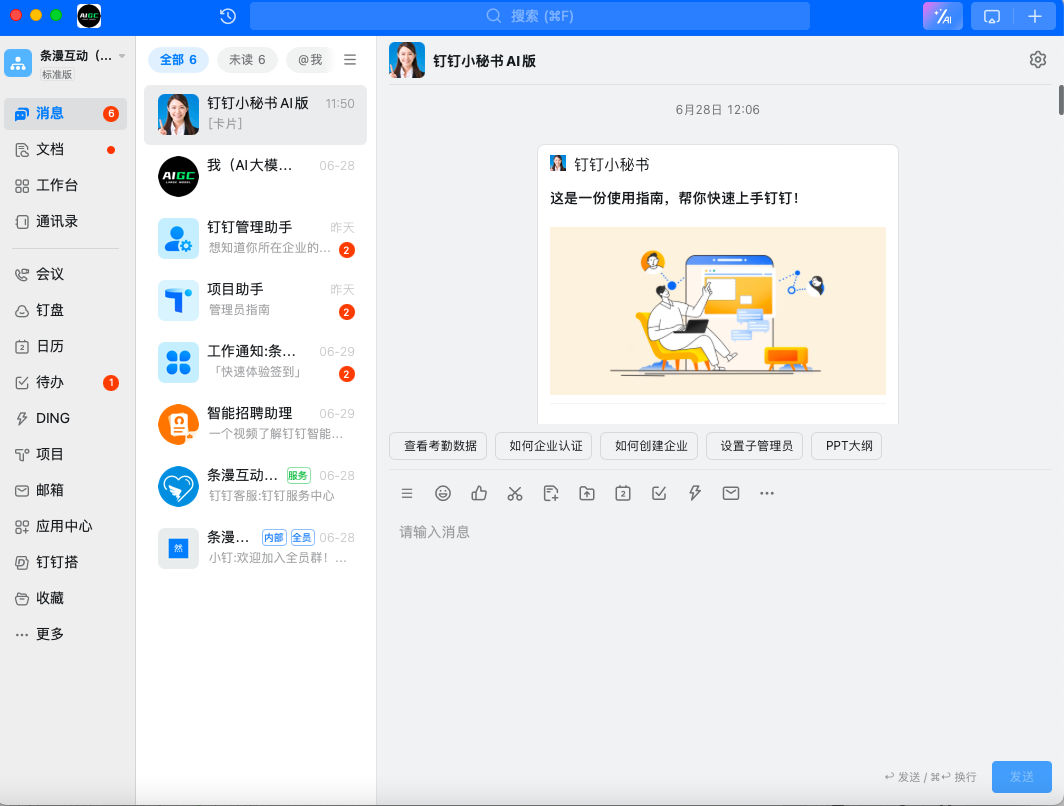Screen dimensions: 1064x806
Task: Click PPT大纲 quick button
Action: [x=847, y=446]
